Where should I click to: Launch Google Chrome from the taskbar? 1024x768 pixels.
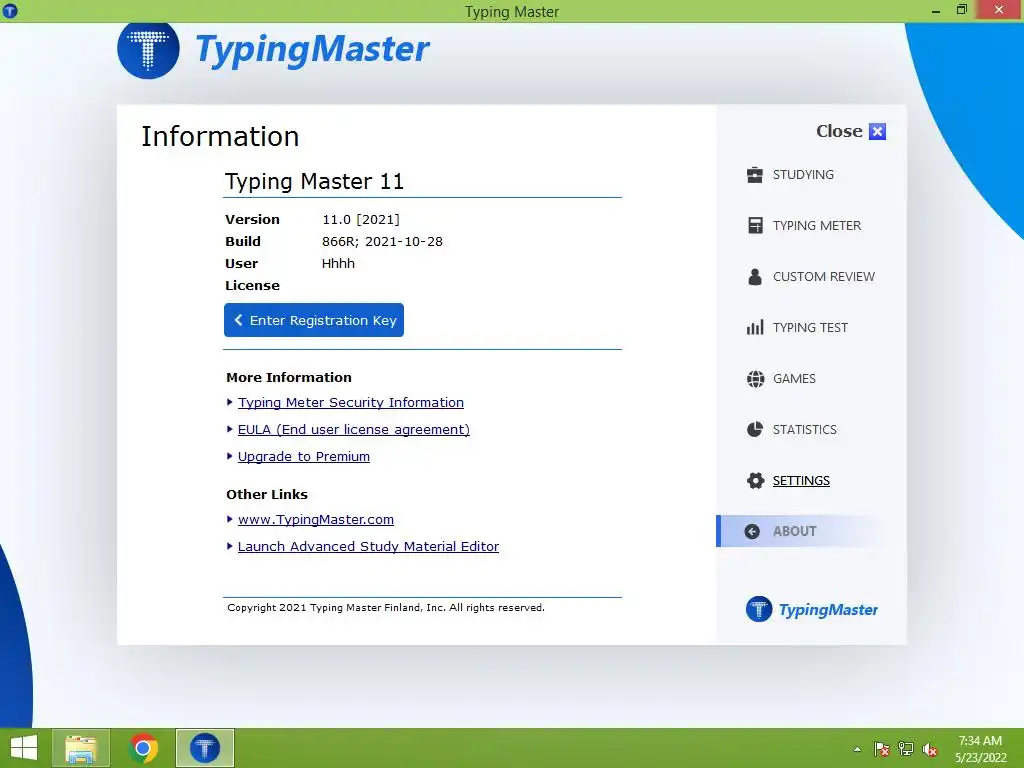click(x=143, y=748)
